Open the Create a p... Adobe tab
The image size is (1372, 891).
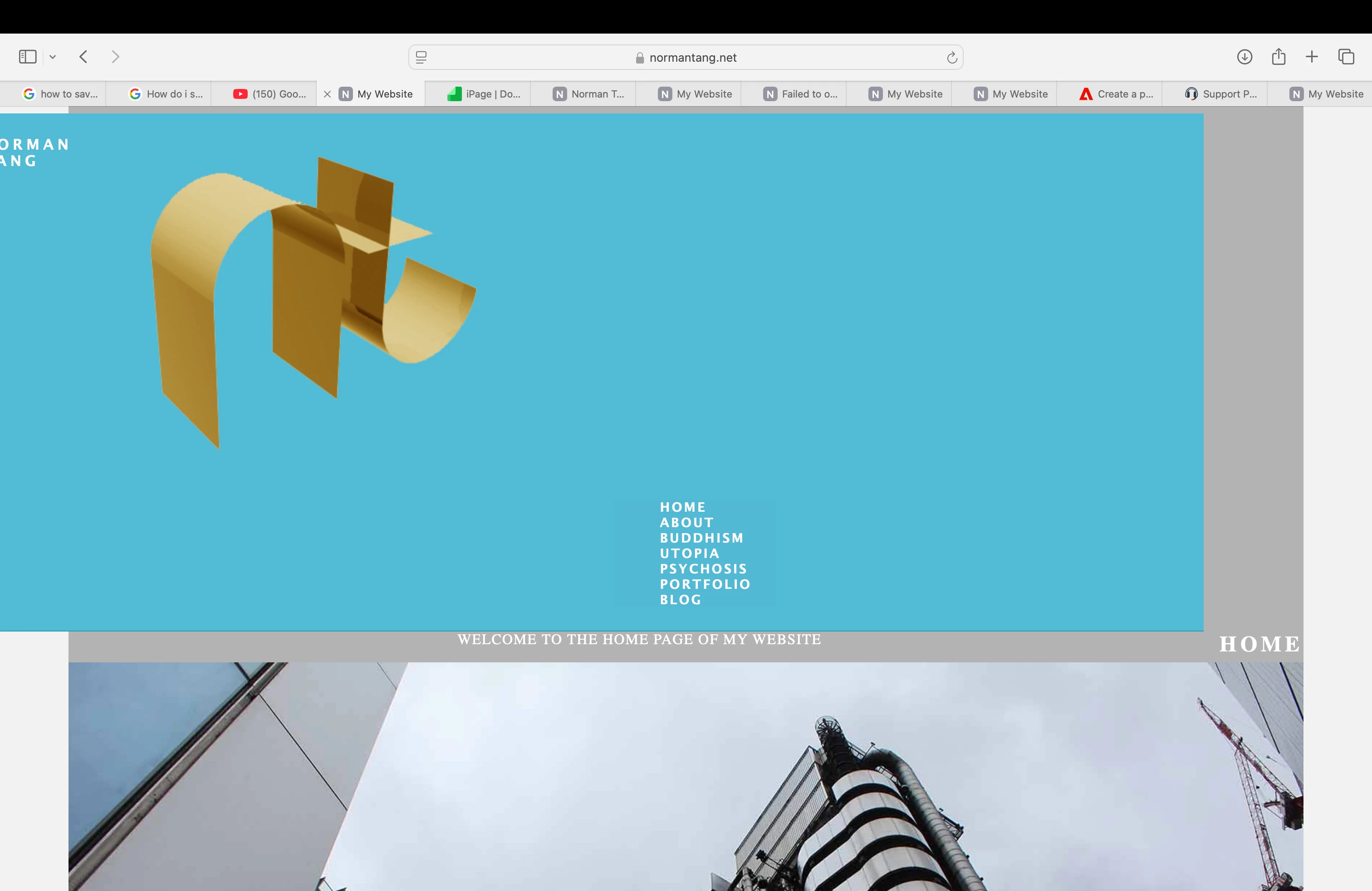pyautogui.click(x=1116, y=94)
